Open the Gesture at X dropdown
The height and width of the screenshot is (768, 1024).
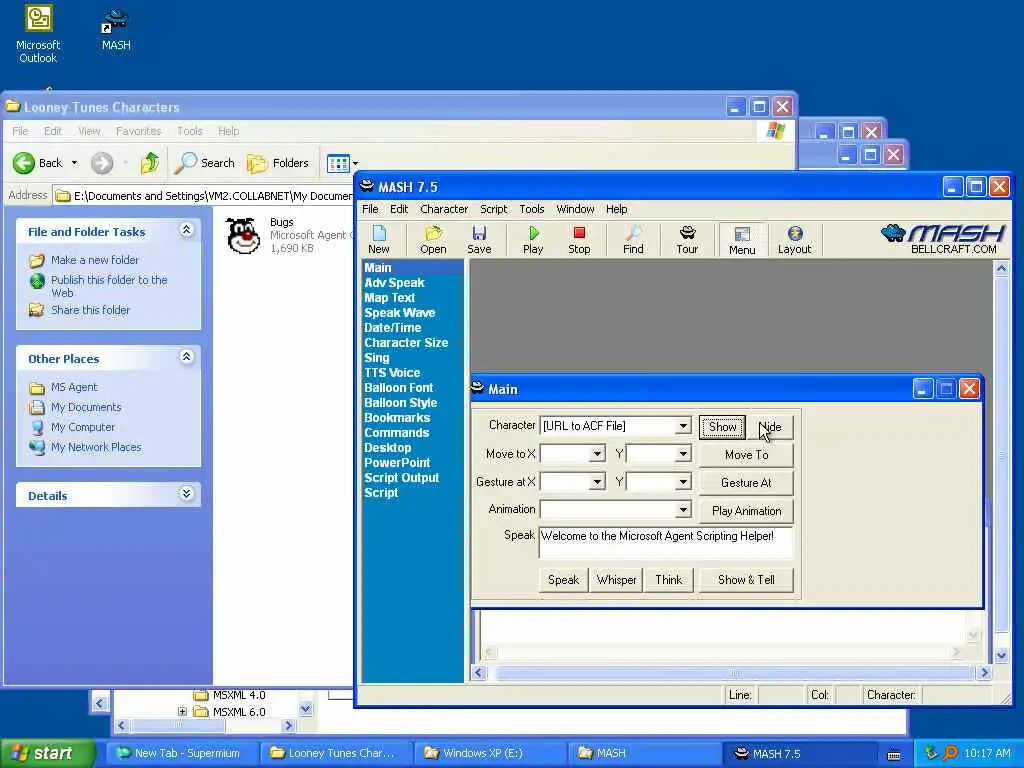597,482
